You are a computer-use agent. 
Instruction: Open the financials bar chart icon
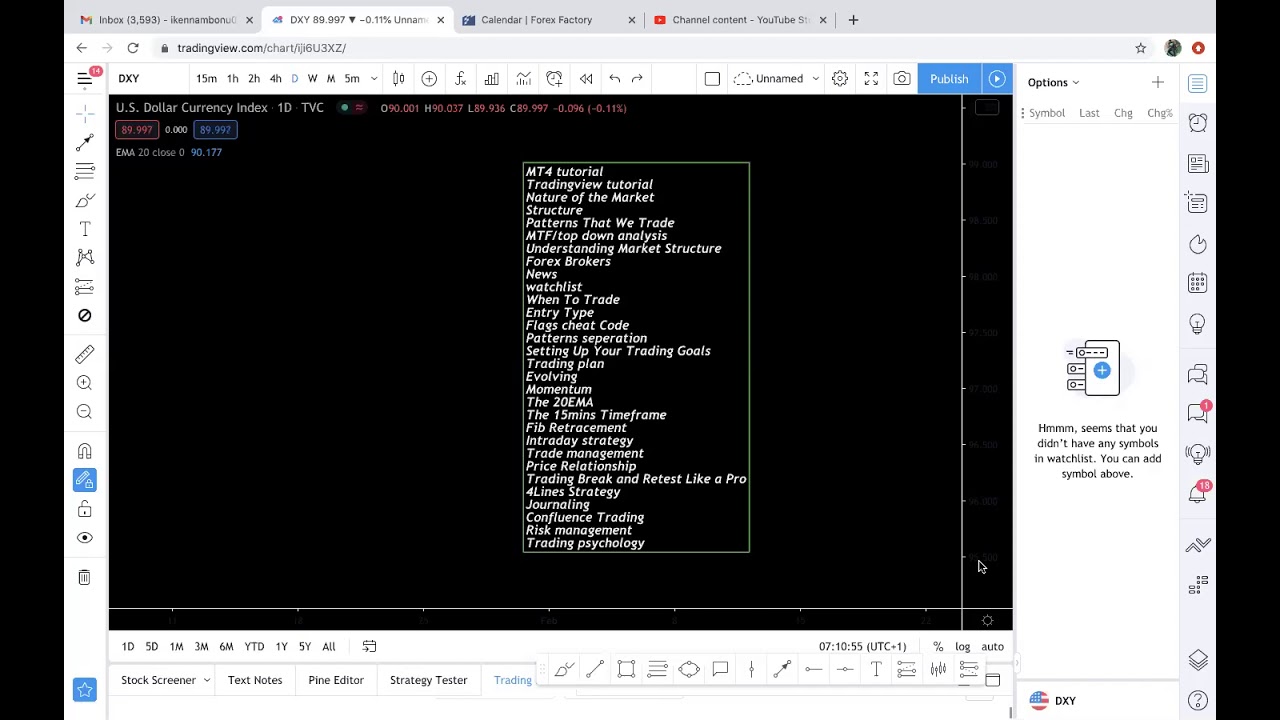(491, 79)
